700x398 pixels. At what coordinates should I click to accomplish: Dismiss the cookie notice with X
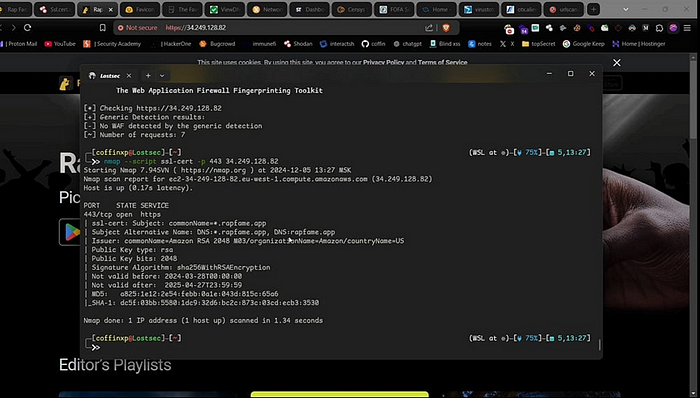coord(617,63)
